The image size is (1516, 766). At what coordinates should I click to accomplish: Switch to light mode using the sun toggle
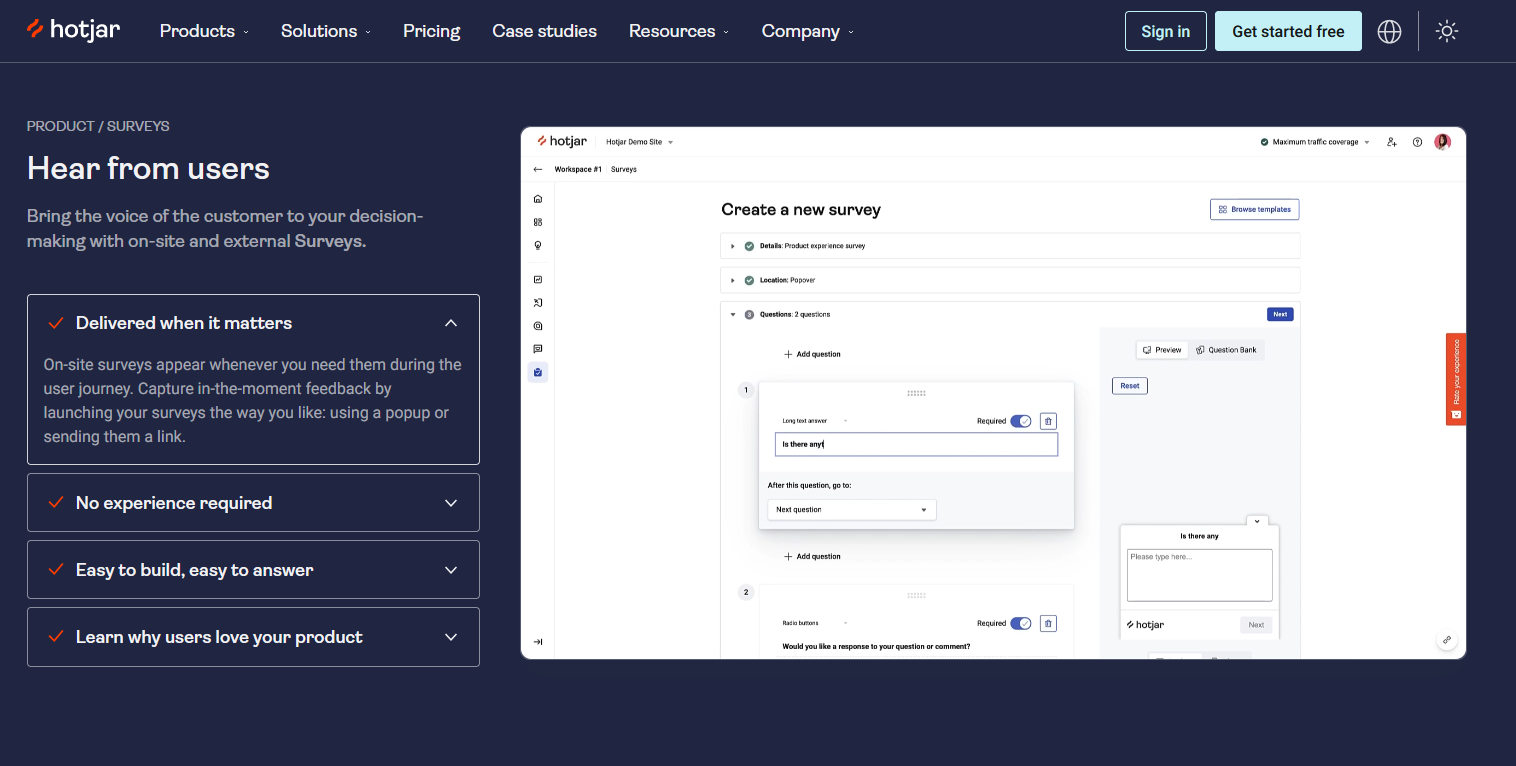click(x=1447, y=31)
